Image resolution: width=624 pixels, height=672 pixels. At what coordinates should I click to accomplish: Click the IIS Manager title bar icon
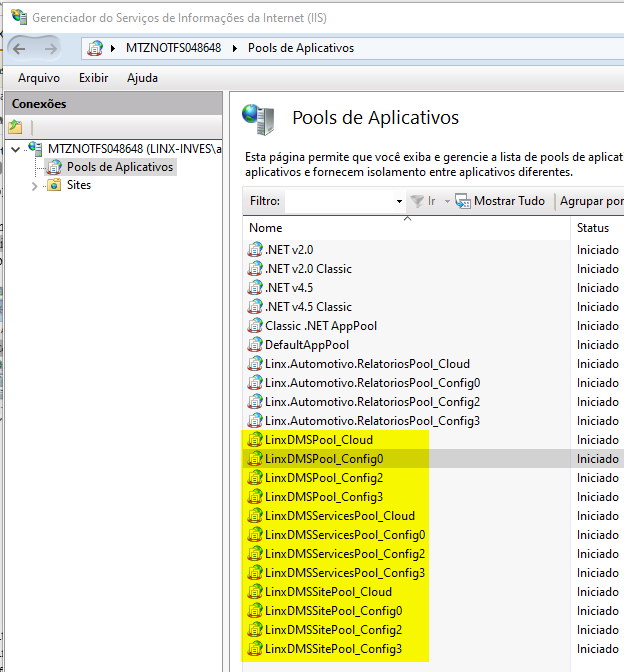point(18,17)
